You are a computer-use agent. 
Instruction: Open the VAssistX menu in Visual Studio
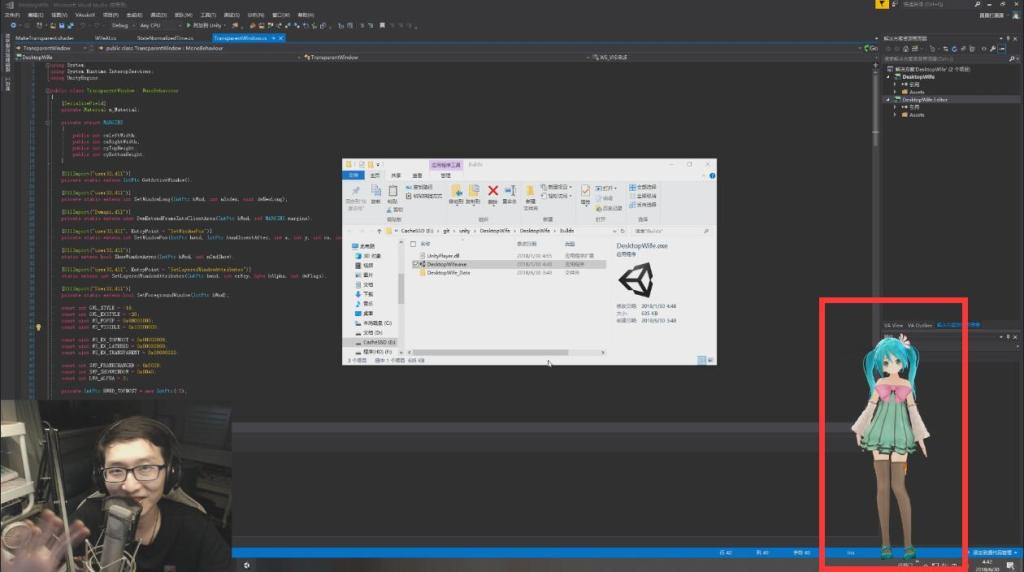(x=84, y=14)
